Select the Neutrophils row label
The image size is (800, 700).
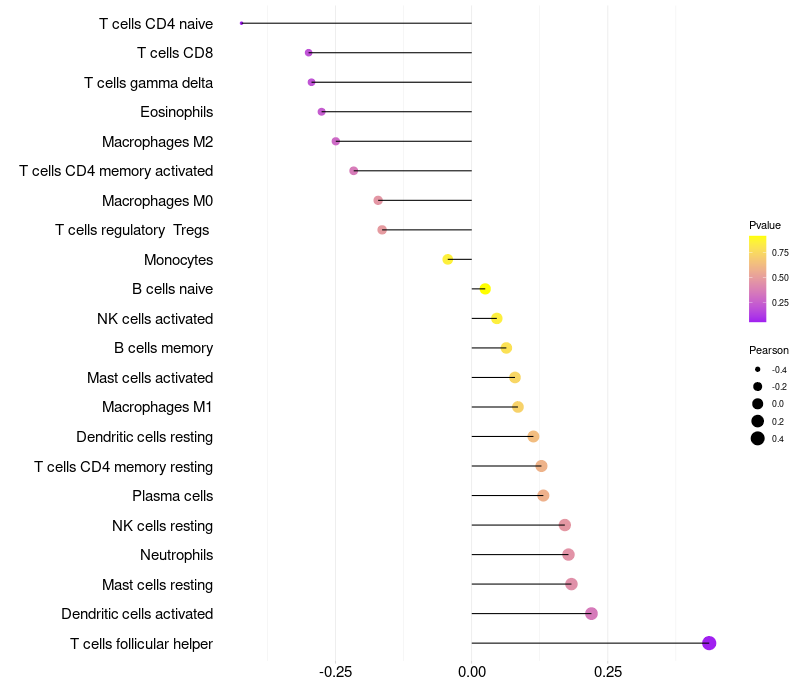(177, 555)
